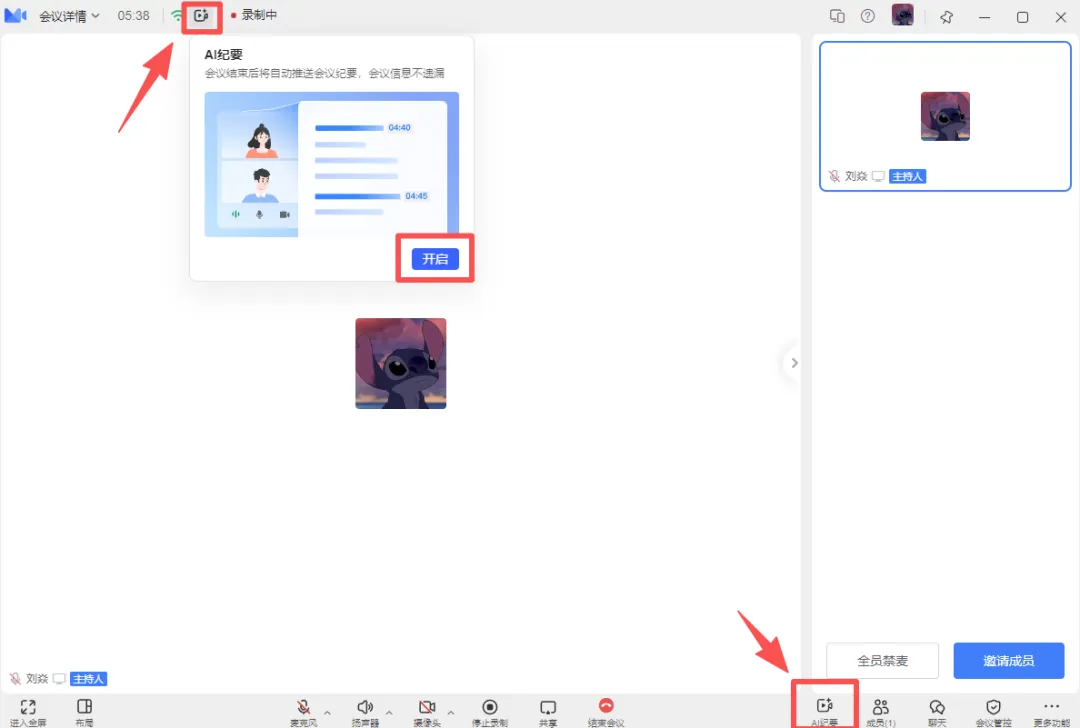Click the 共享 share screen icon
Screen dimensions: 1080x728
pos(548,712)
